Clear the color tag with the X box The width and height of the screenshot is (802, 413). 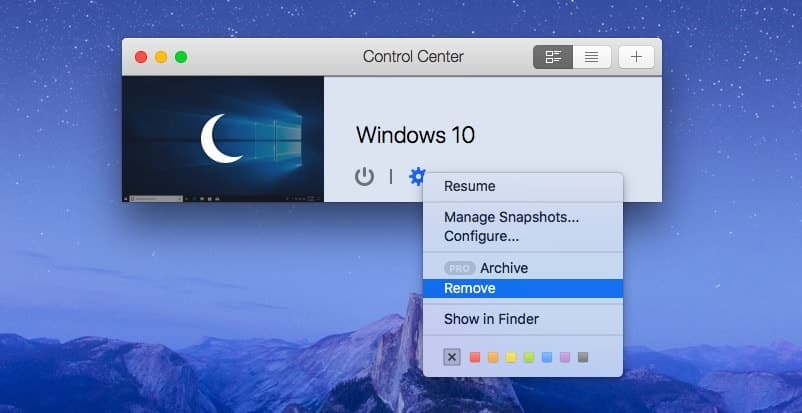[452, 357]
